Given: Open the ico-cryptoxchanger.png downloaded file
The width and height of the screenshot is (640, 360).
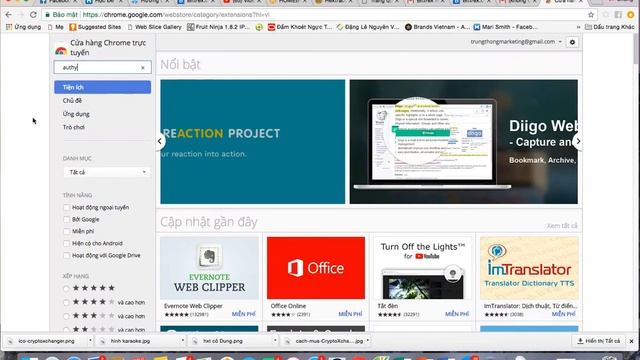Looking at the screenshot, I should (46, 341).
